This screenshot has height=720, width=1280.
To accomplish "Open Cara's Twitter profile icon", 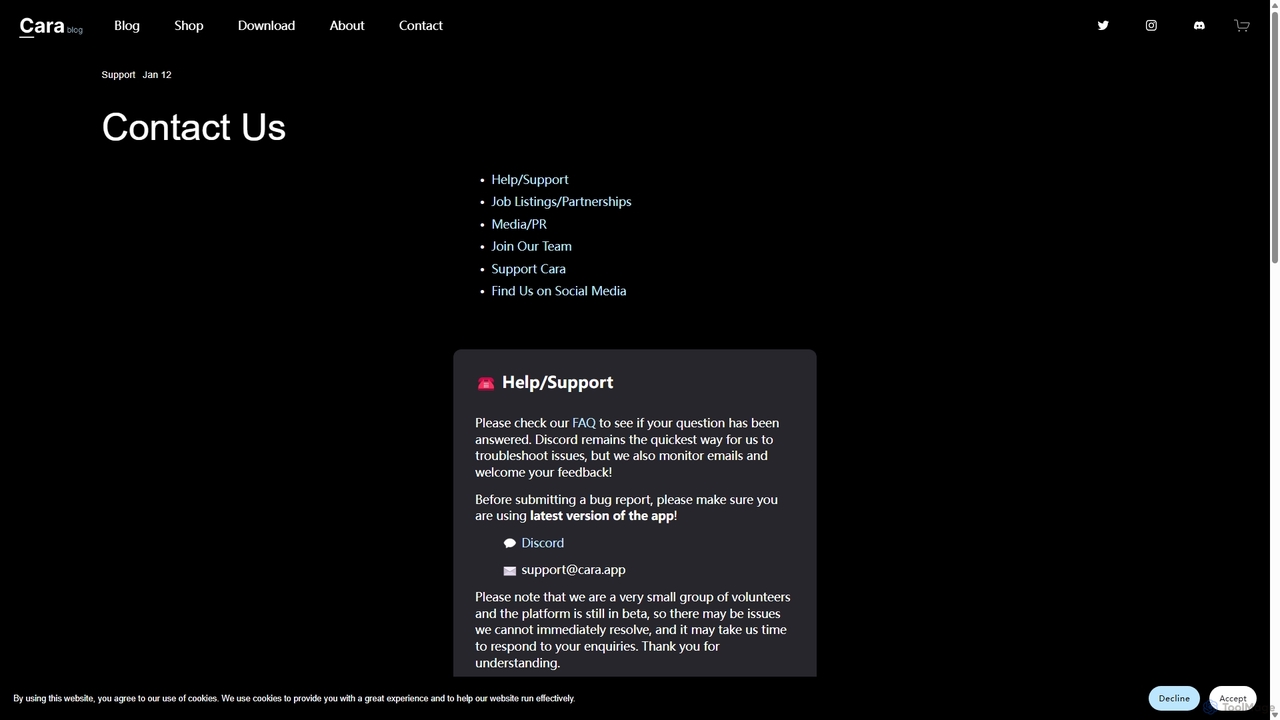I will (1103, 26).
